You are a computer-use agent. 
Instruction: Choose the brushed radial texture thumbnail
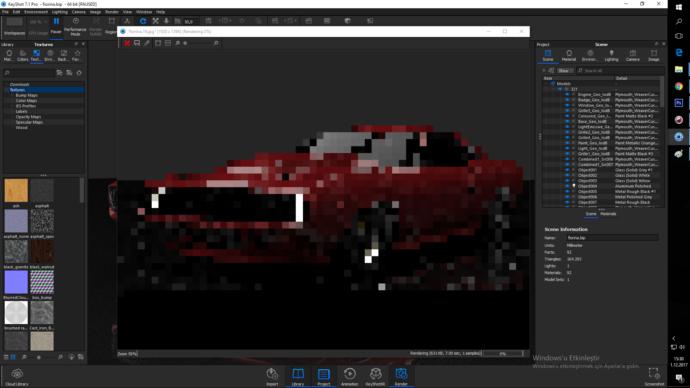[x=16, y=312]
